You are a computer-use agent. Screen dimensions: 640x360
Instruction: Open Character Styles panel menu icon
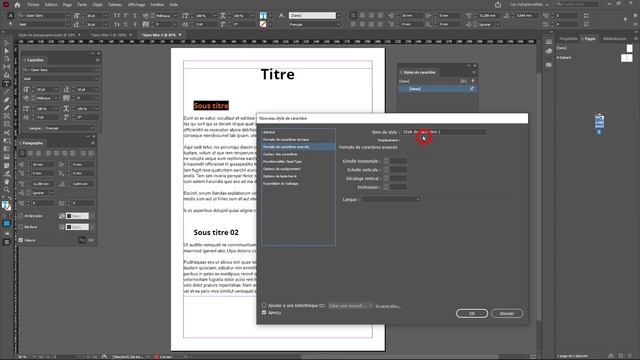(474, 72)
